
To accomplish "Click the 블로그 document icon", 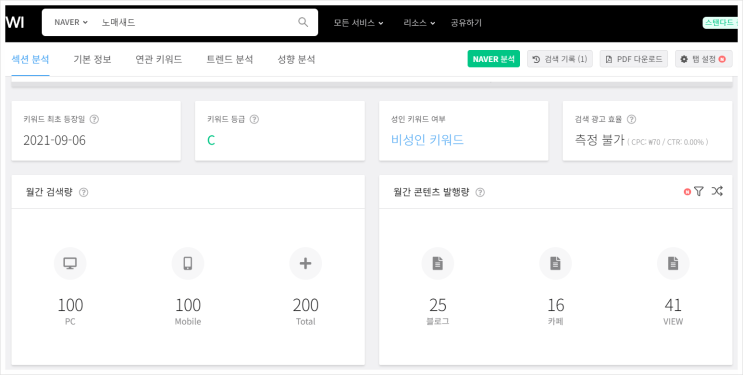I will tap(438, 264).
